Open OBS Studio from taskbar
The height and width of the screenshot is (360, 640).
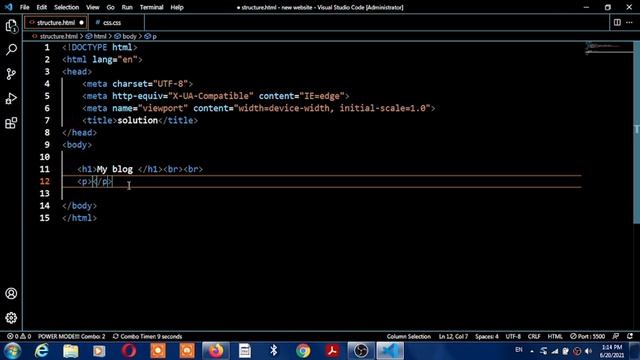click(361, 351)
